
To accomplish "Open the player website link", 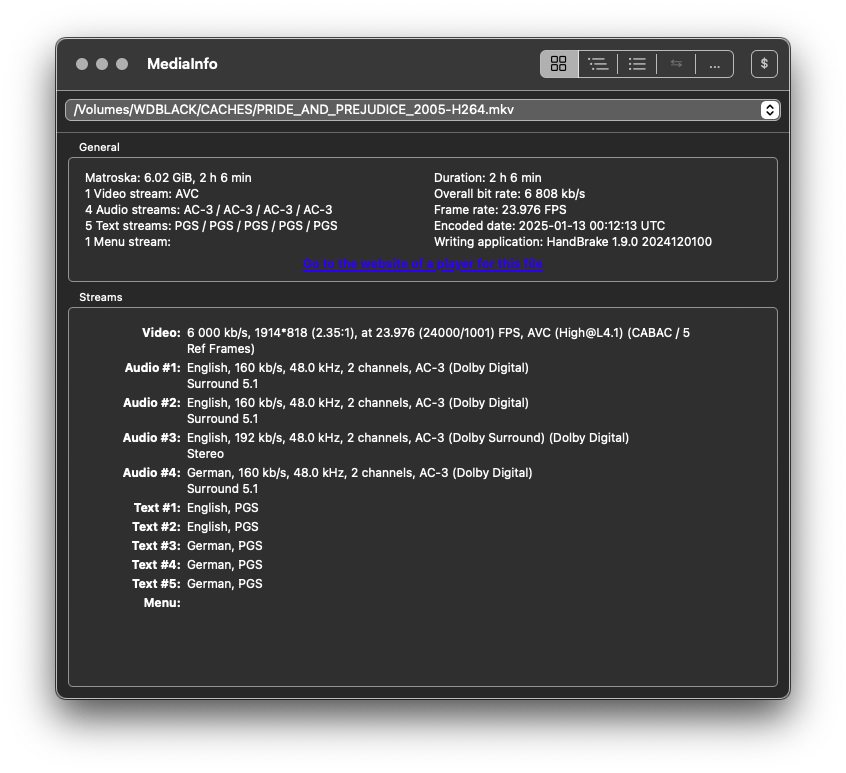I will tap(423, 264).
